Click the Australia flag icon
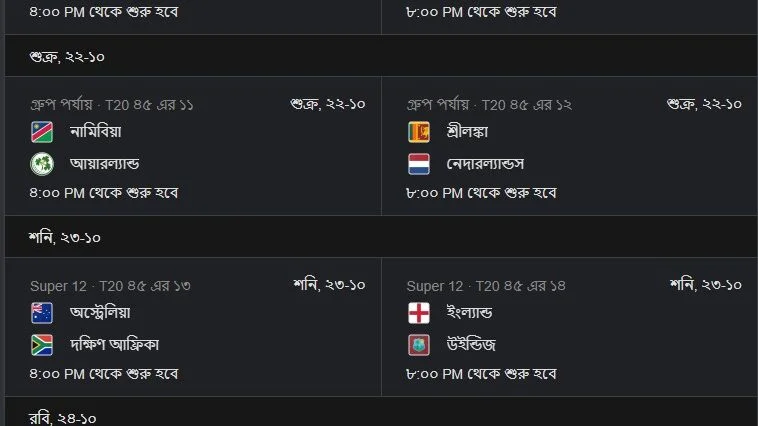The width and height of the screenshot is (758, 426). pyautogui.click(x=42, y=313)
